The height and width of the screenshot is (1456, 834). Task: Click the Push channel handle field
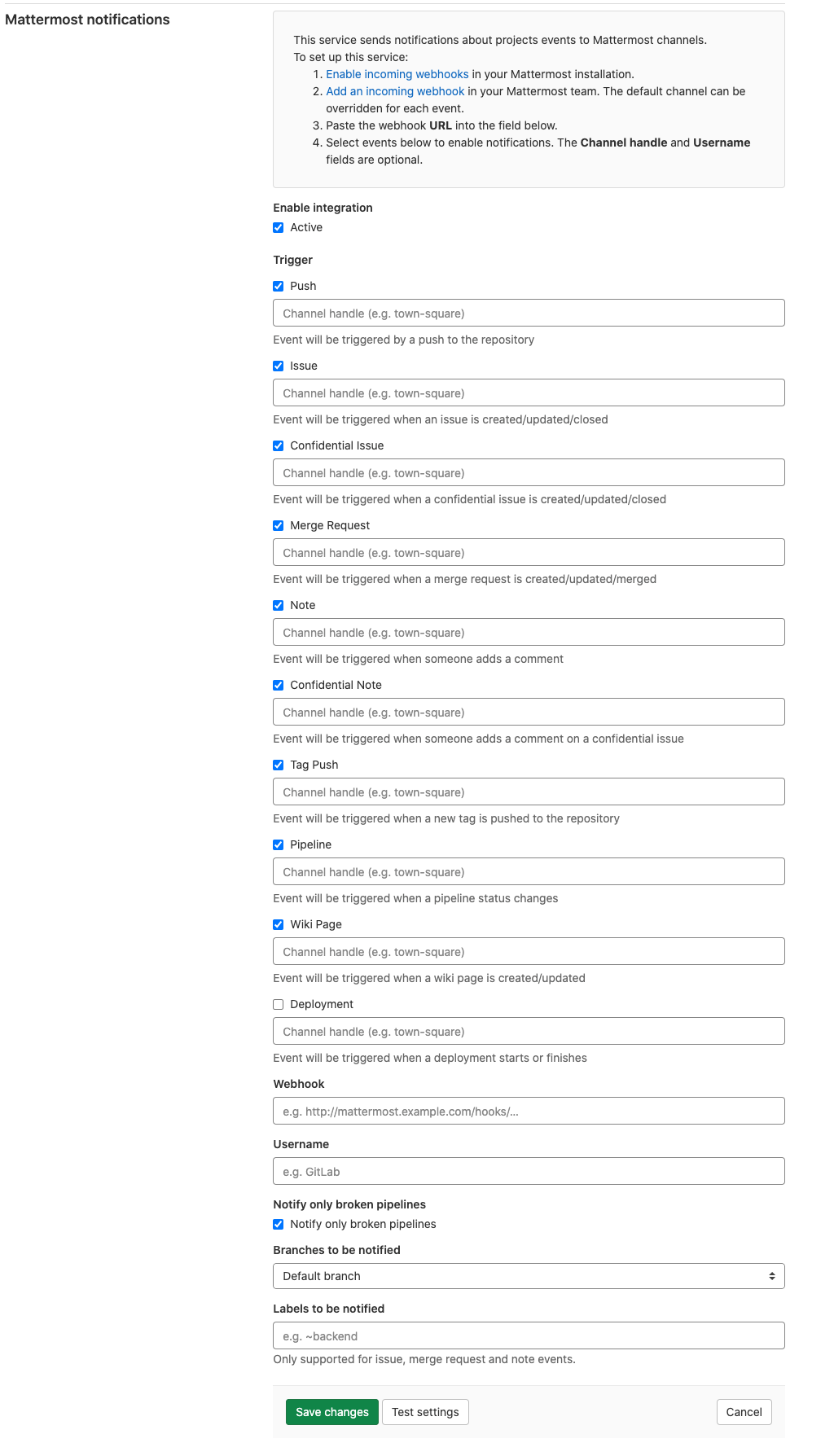click(x=529, y=314)
